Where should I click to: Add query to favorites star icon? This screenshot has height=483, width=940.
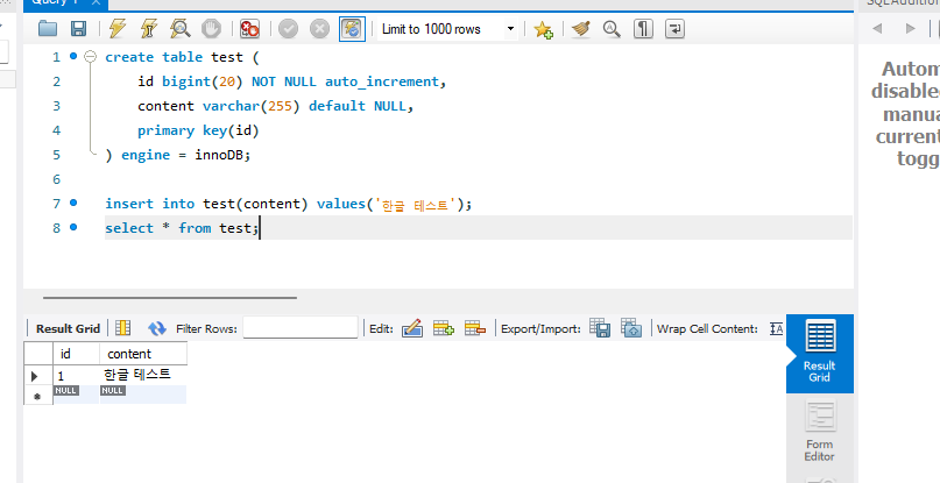click(x=543, y=29)
